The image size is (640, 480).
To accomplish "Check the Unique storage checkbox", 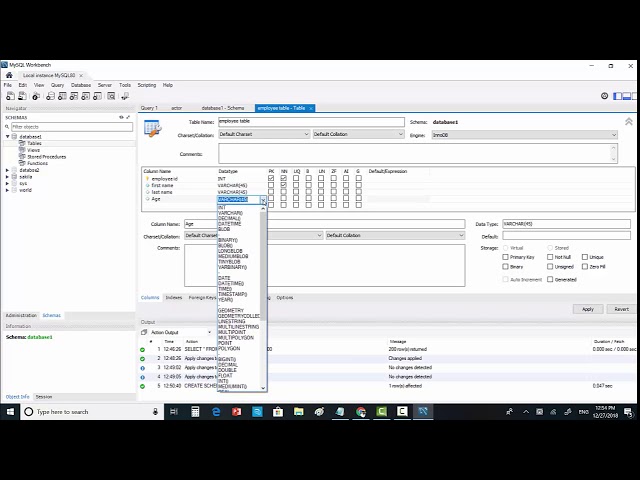I will 584,257.
